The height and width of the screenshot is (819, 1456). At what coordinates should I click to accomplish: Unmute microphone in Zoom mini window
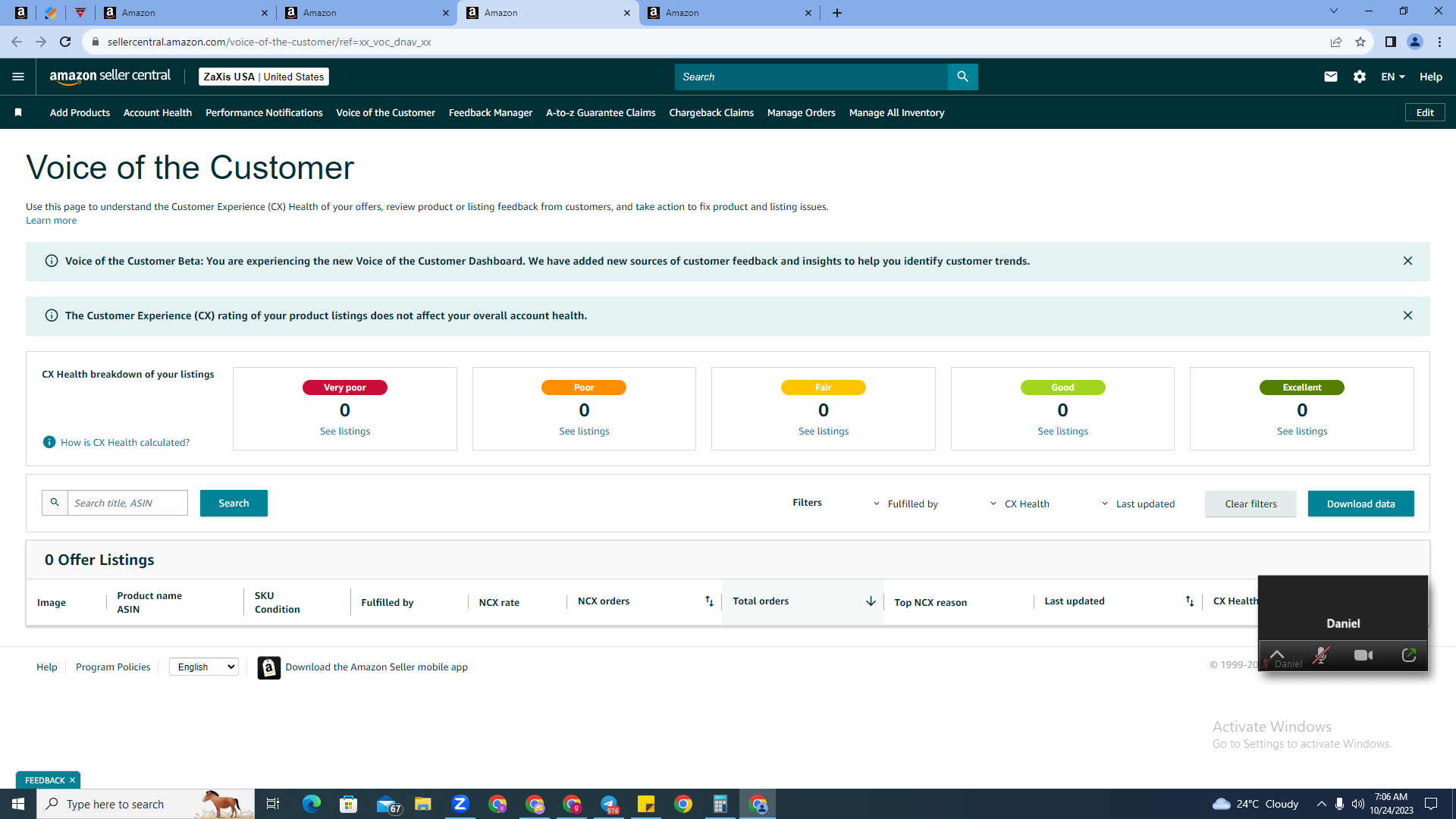(x=1321, y=655)
